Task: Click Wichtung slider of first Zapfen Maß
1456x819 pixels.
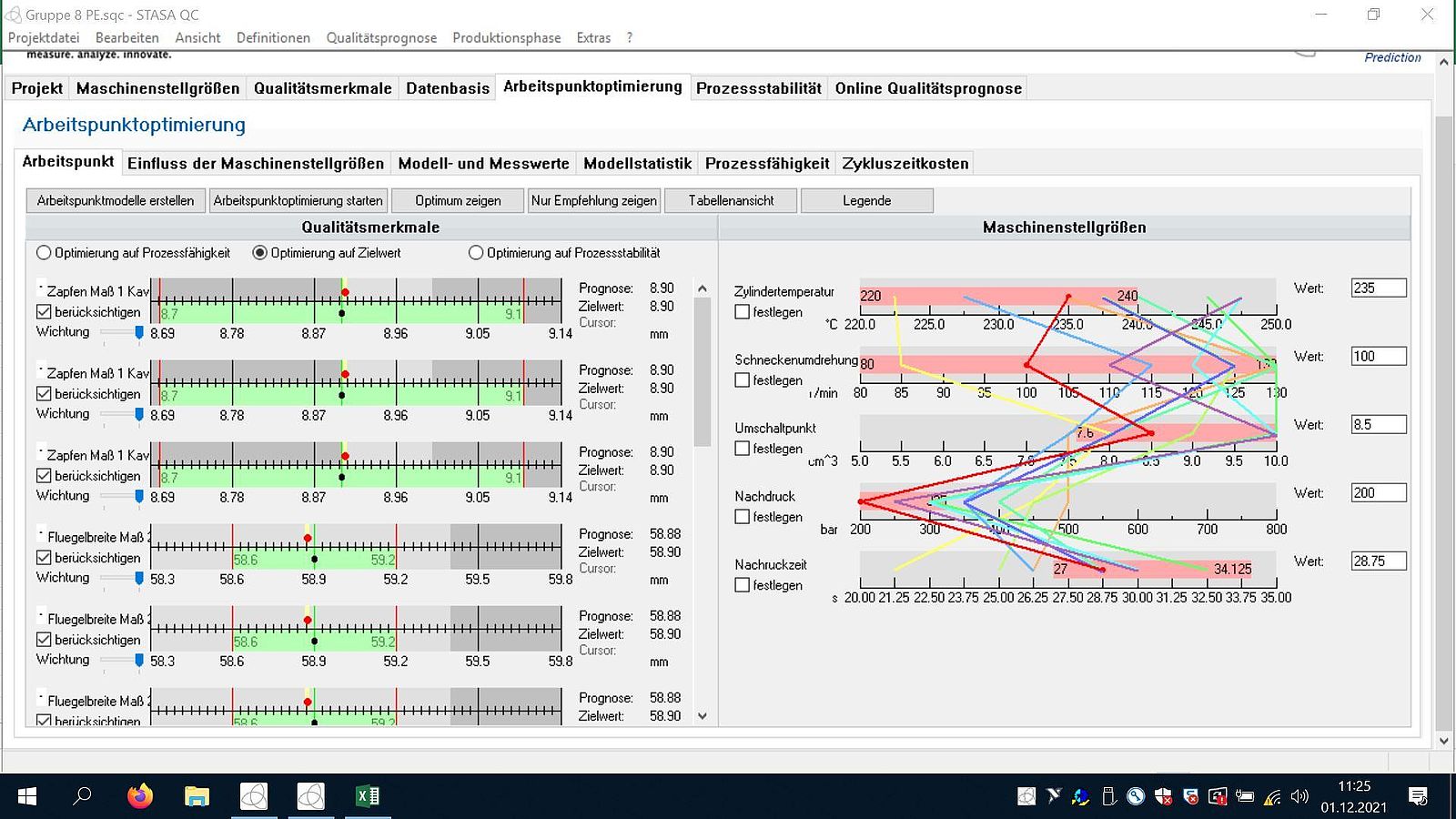Action: pos(122,332)
